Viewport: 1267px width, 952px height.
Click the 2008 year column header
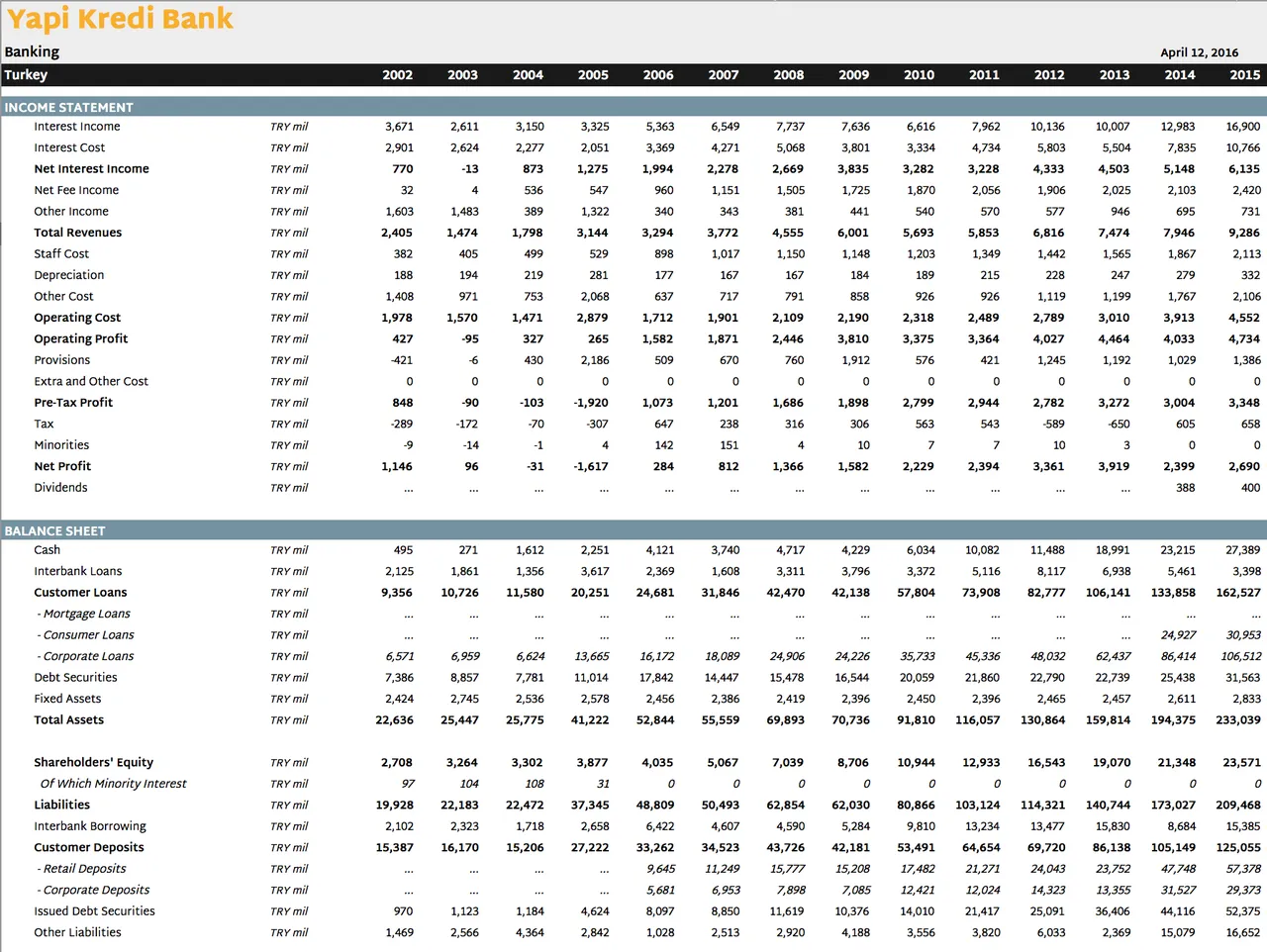789,75
